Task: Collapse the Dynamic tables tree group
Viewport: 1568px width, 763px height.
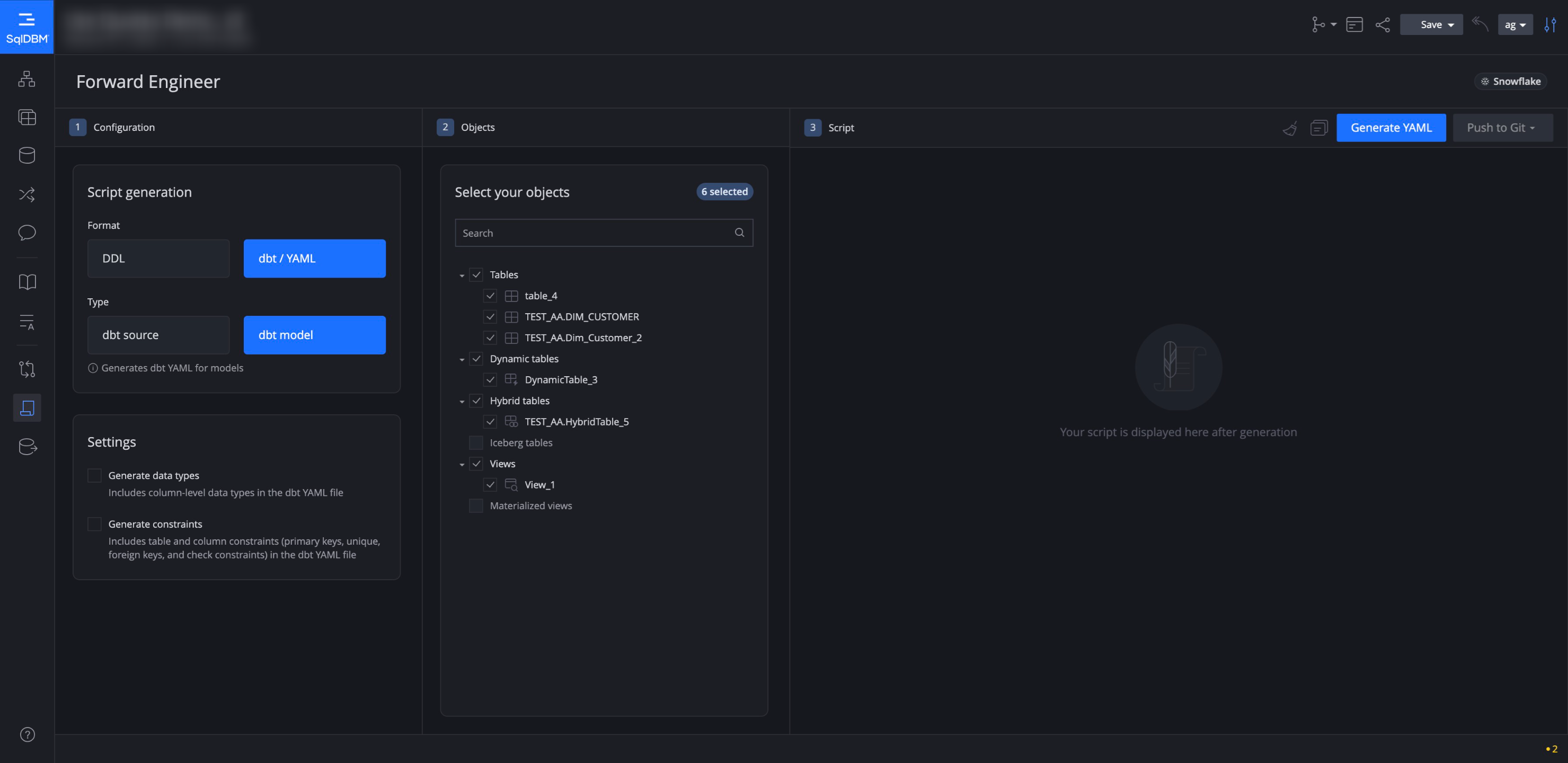Action: pyautogui.click(x=462, y=360)
